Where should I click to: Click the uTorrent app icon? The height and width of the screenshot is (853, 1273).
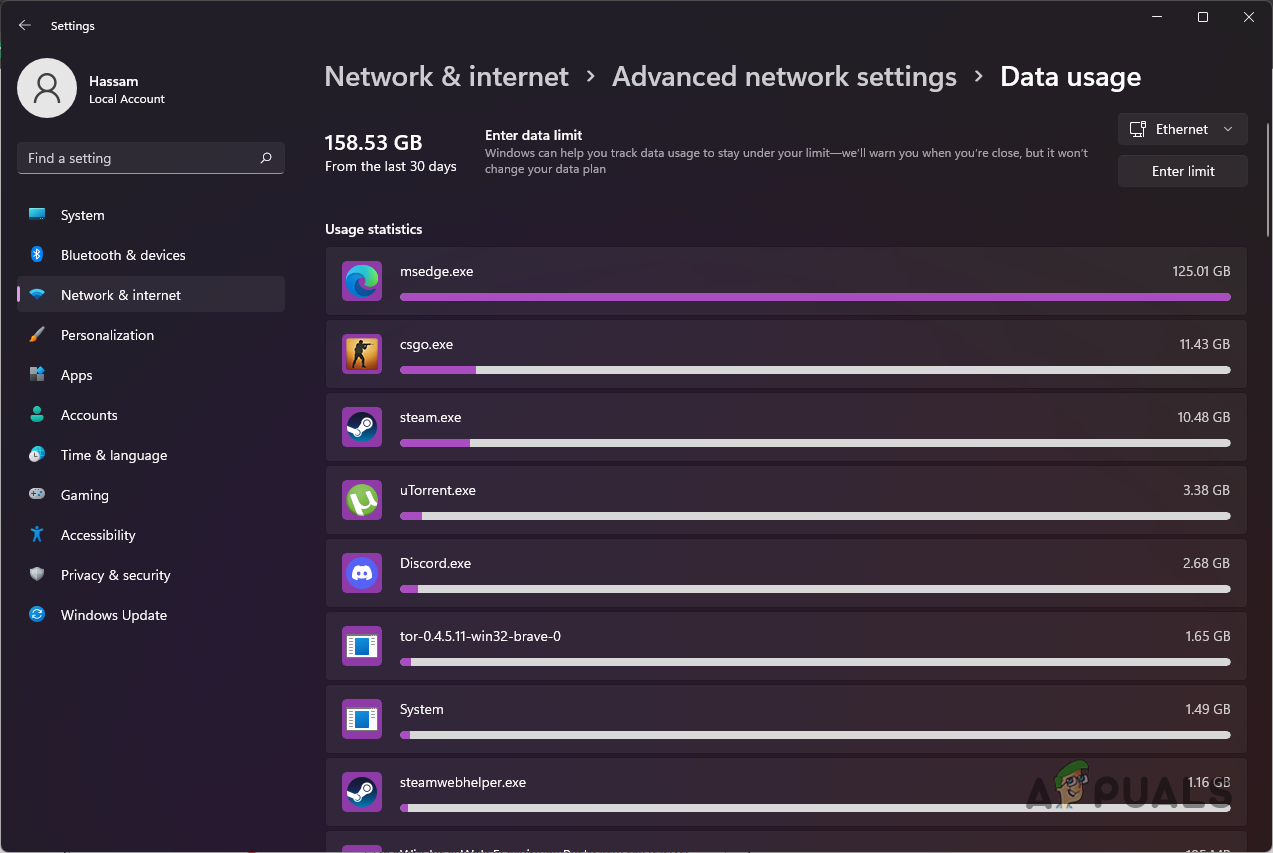(x=361, y=500)
